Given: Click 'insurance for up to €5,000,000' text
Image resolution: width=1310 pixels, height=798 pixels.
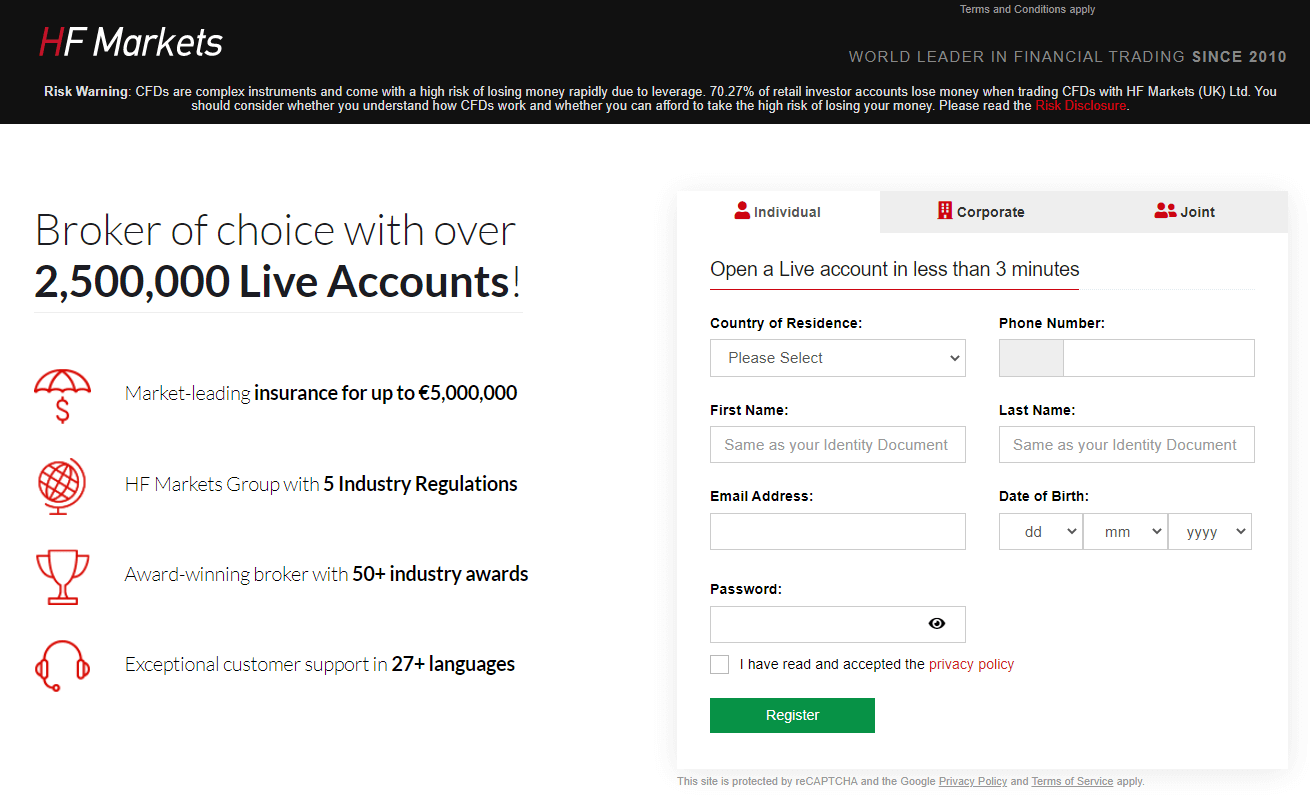Looking at the screenshot, I should tap(386, 393).
